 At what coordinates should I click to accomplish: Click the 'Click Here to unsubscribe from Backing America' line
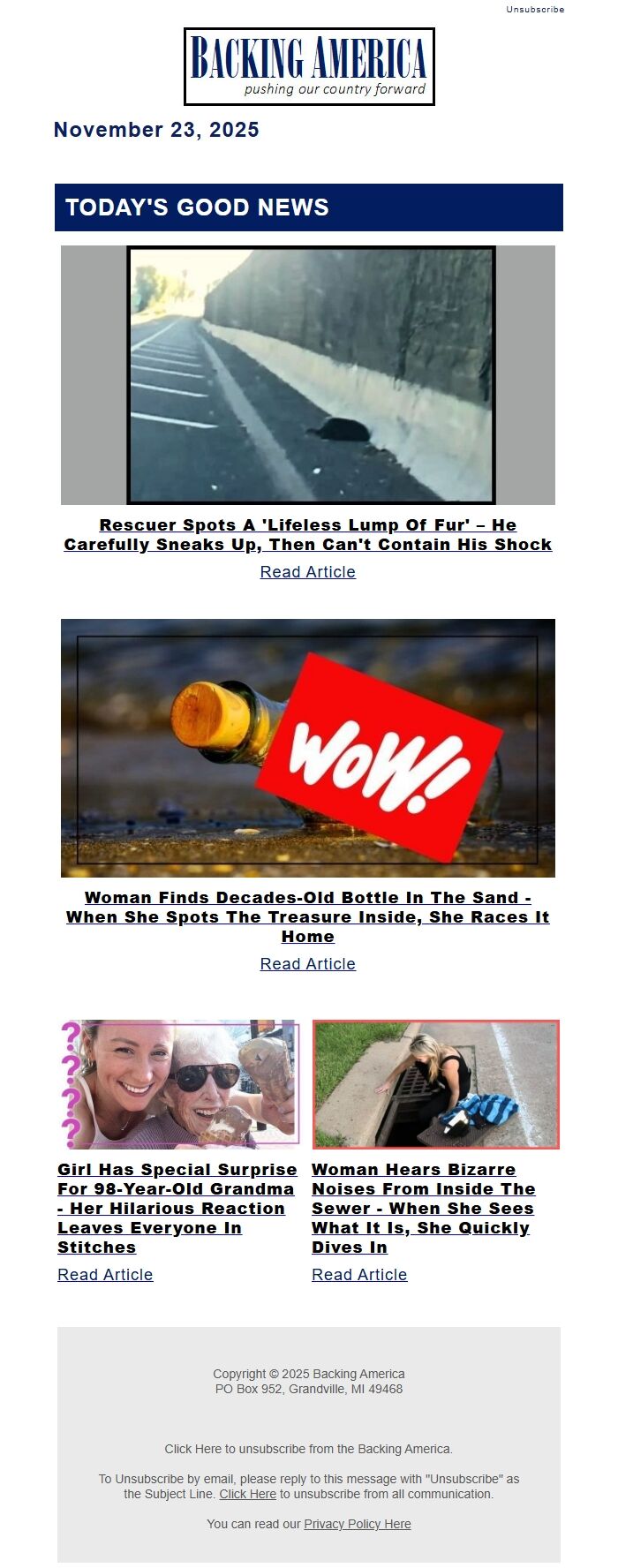pos(309,1449)
